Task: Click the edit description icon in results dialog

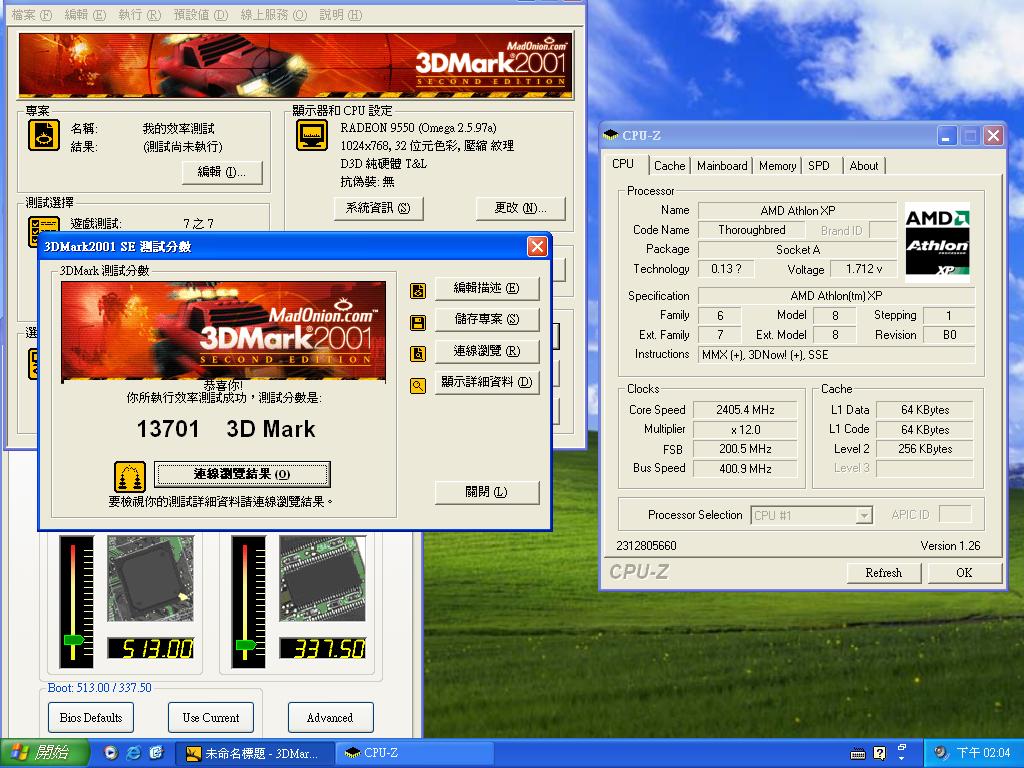Action: [x=418, y=290]
